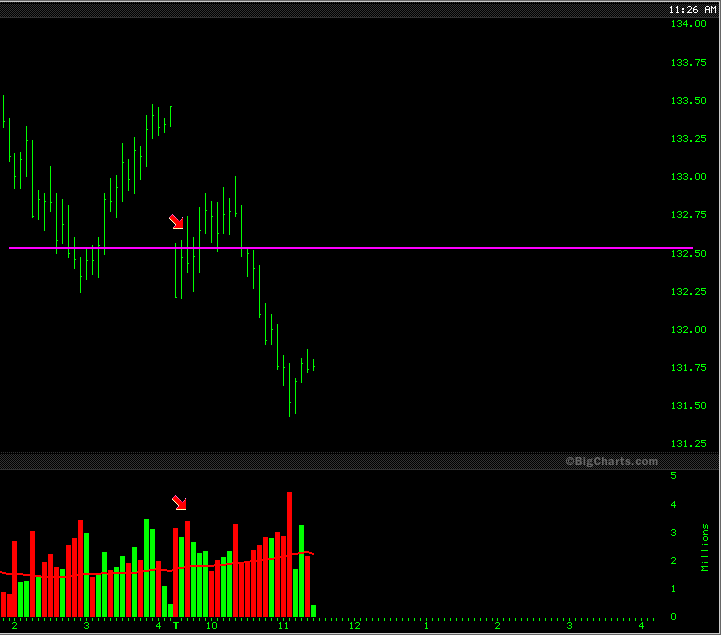The image size is (721, 635).
Task: Select the 5 on the volume axis
Action: (x=673, y=476)
